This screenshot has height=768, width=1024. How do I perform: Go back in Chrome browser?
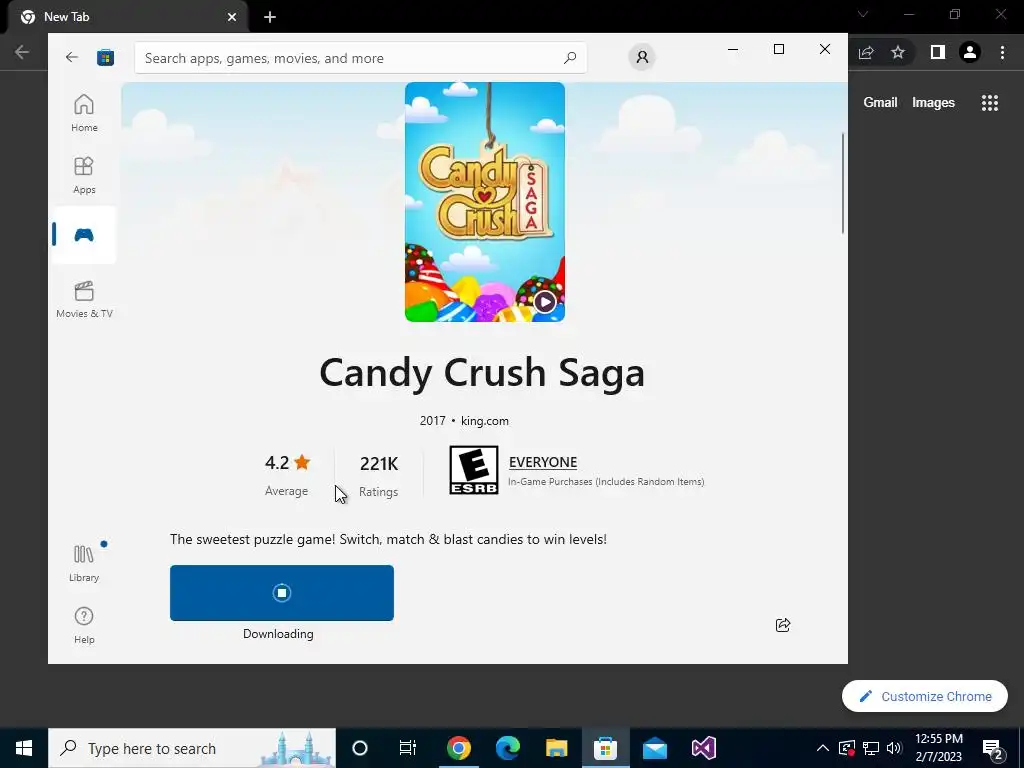(22, 52)
